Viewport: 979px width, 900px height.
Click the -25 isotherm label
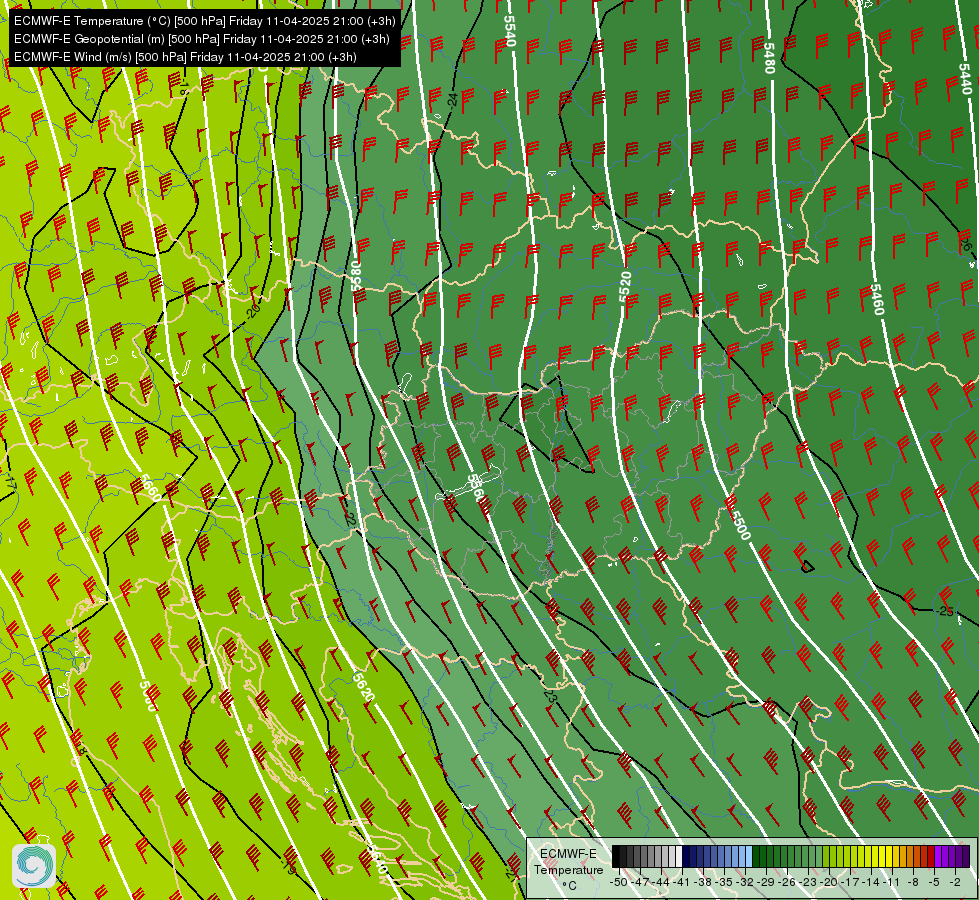tap(946, 611)
